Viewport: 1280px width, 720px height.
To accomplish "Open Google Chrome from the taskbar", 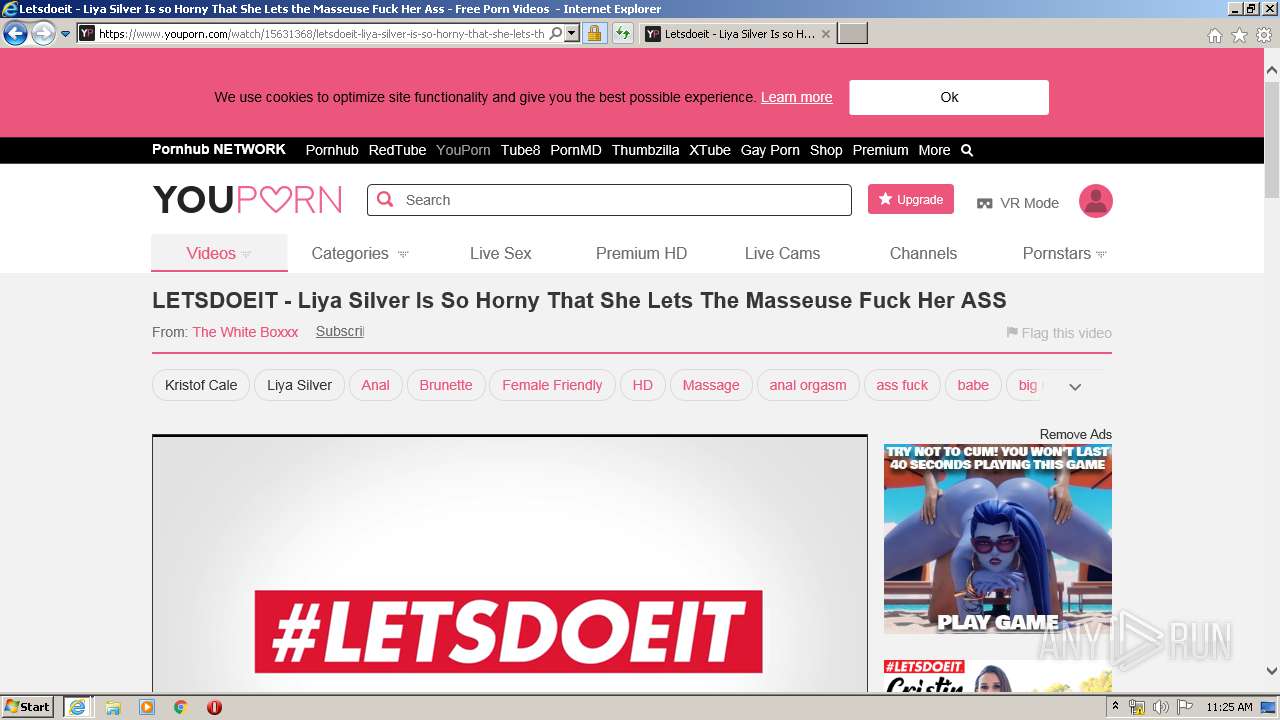I will point(181,707).
